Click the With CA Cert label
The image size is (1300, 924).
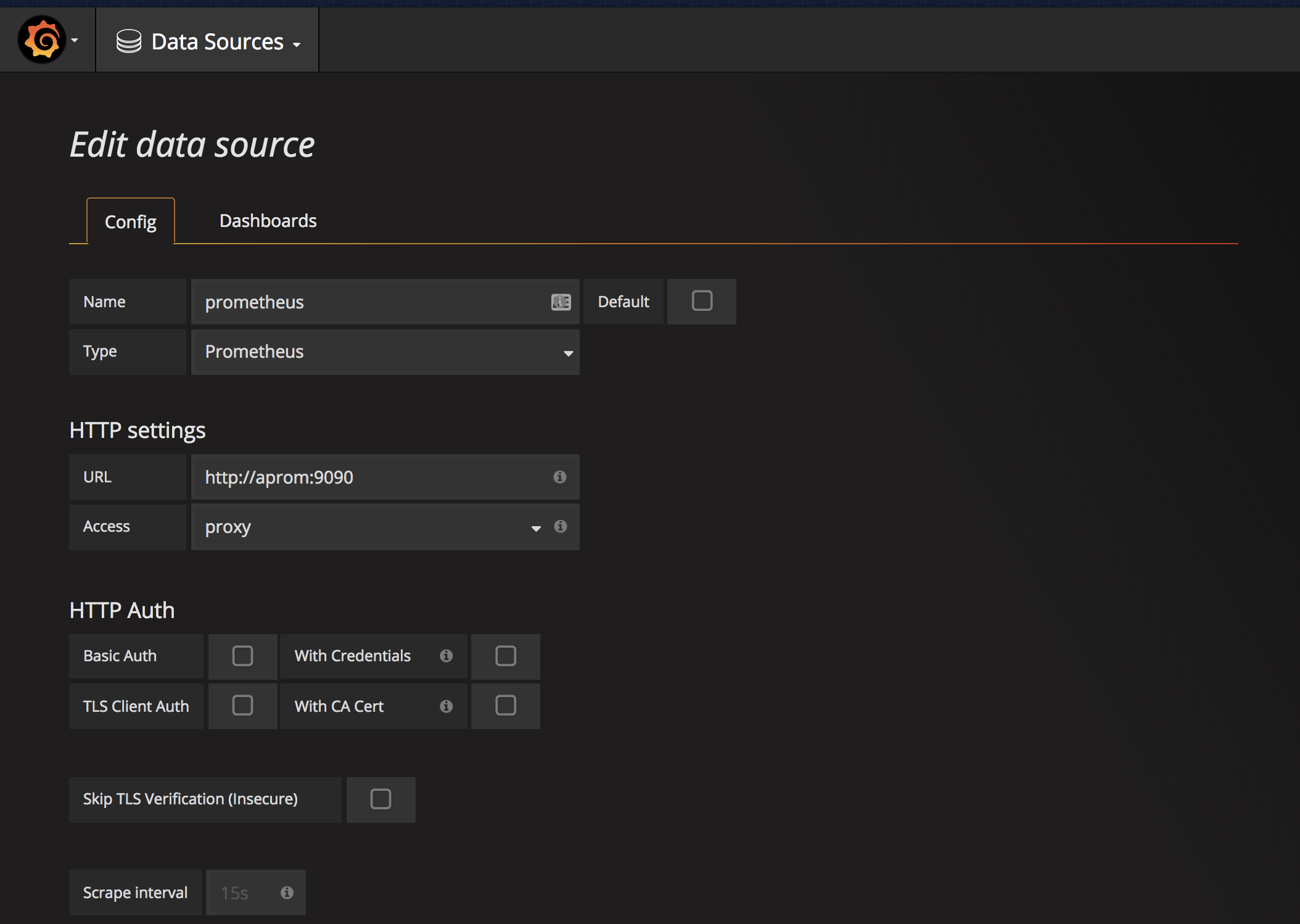[339, 706]
